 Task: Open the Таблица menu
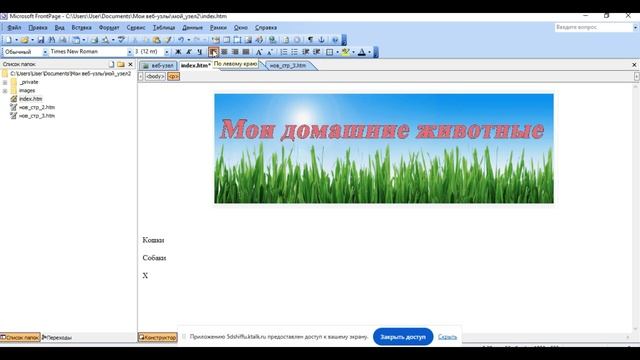(x=164, y=28)
